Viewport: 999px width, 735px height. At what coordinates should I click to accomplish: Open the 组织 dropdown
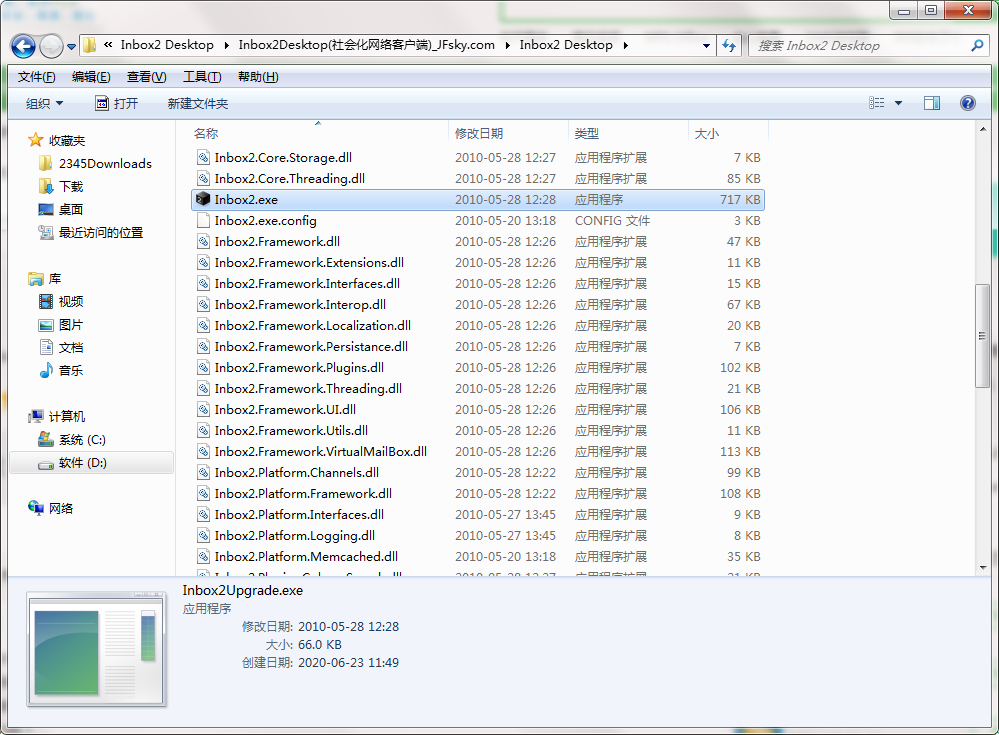click(x=44, y=103)
